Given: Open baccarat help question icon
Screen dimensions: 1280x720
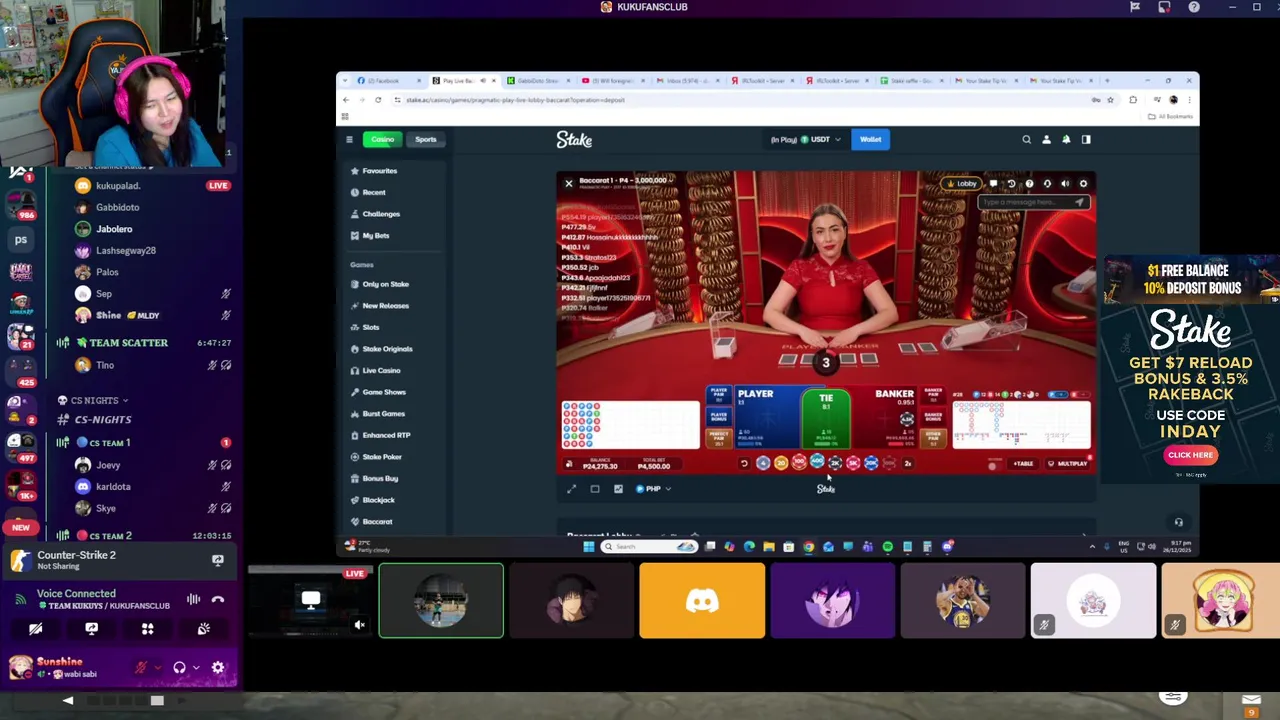Looking at the screenshot, I should pyautogui.click(x=1029, y=184).
